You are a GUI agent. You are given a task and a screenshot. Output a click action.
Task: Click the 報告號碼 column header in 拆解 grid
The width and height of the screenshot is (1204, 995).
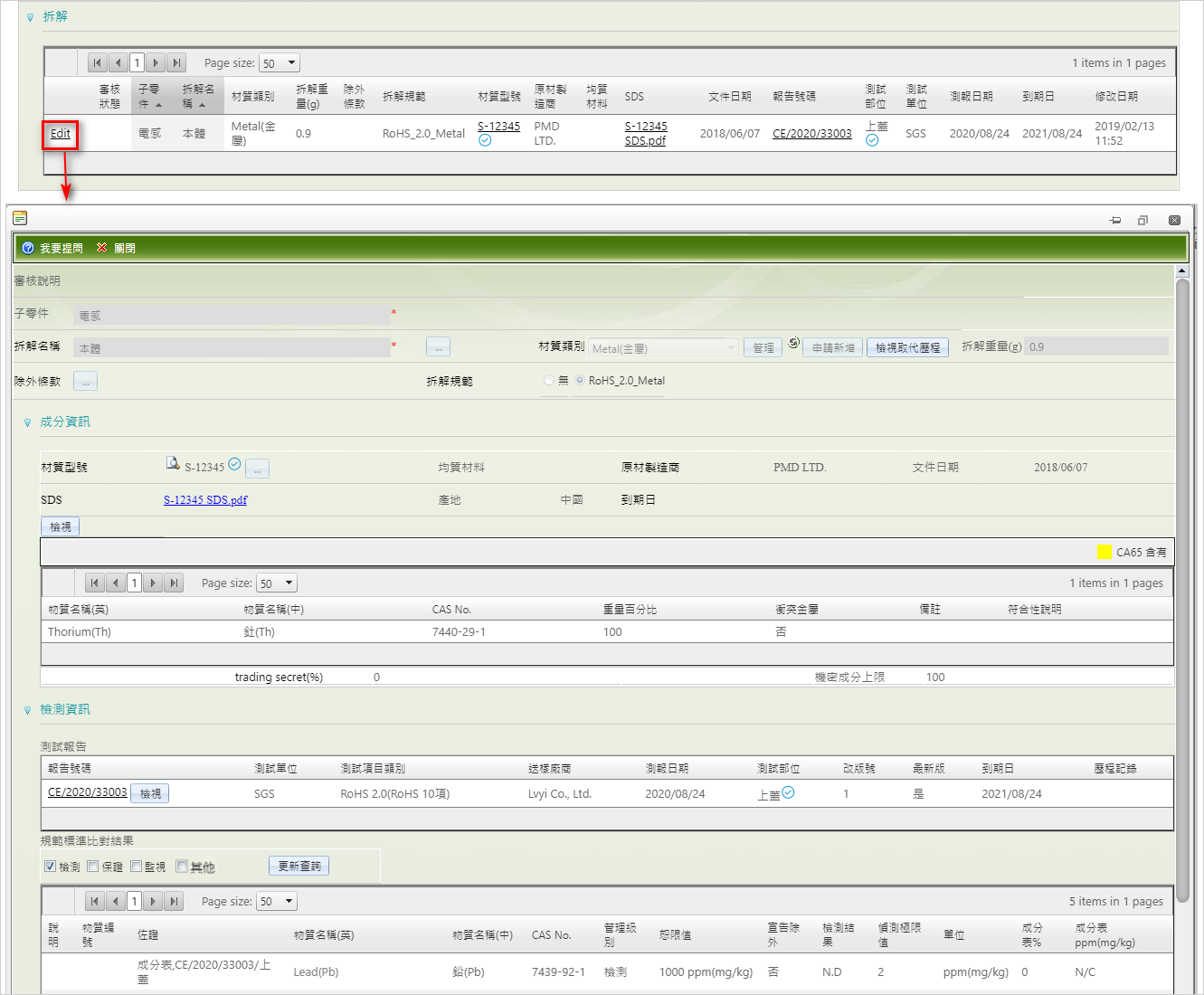tap(794, 96)
